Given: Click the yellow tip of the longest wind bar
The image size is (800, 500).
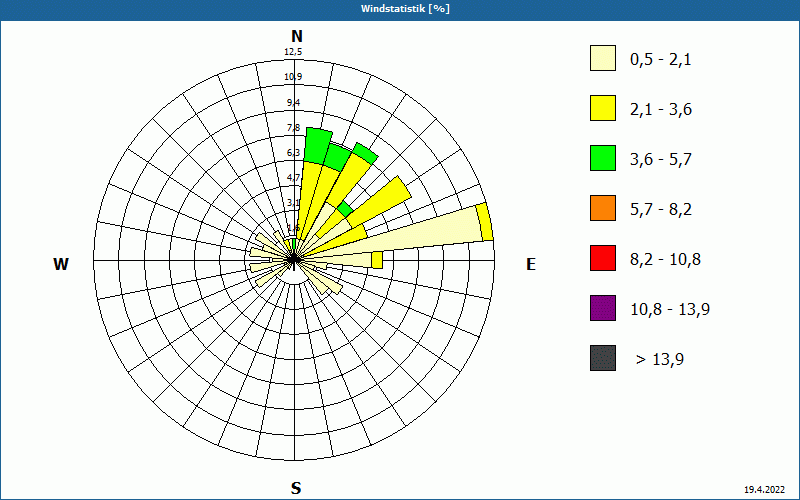Looking at the screenshot, I should click(485, 222).
